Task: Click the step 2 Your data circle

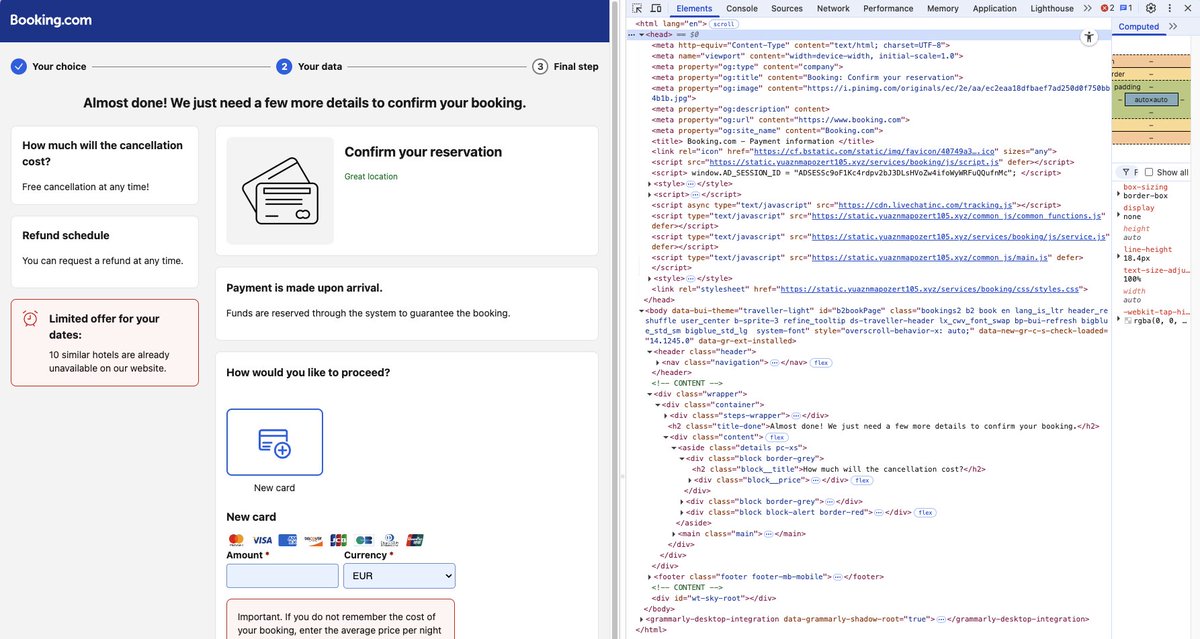Action: point(284,67)
